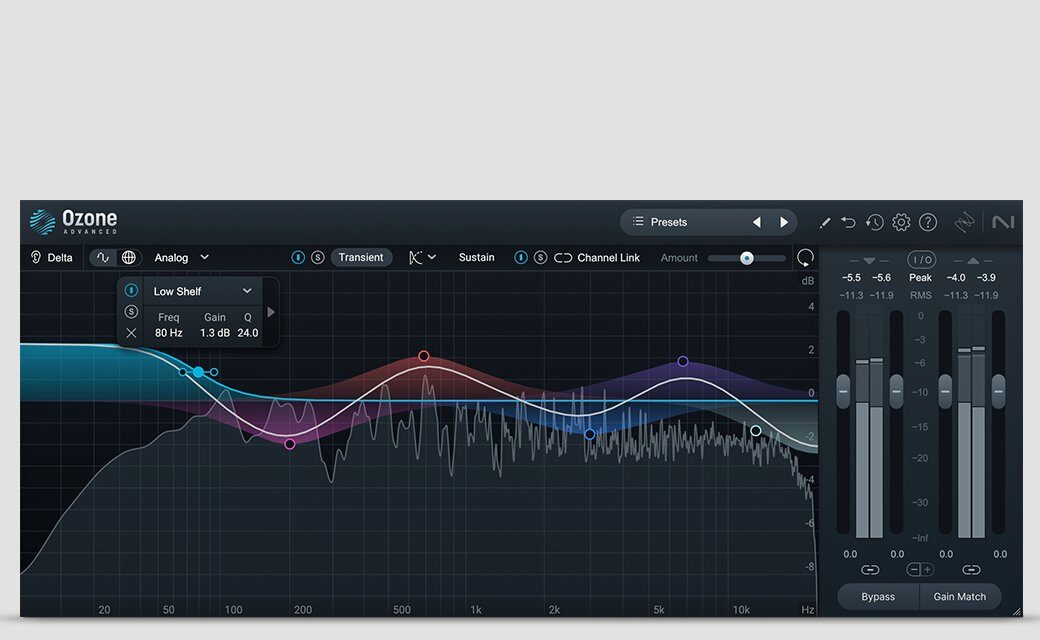
Task: Select the sine wave curve view icon
Action: 103,257
